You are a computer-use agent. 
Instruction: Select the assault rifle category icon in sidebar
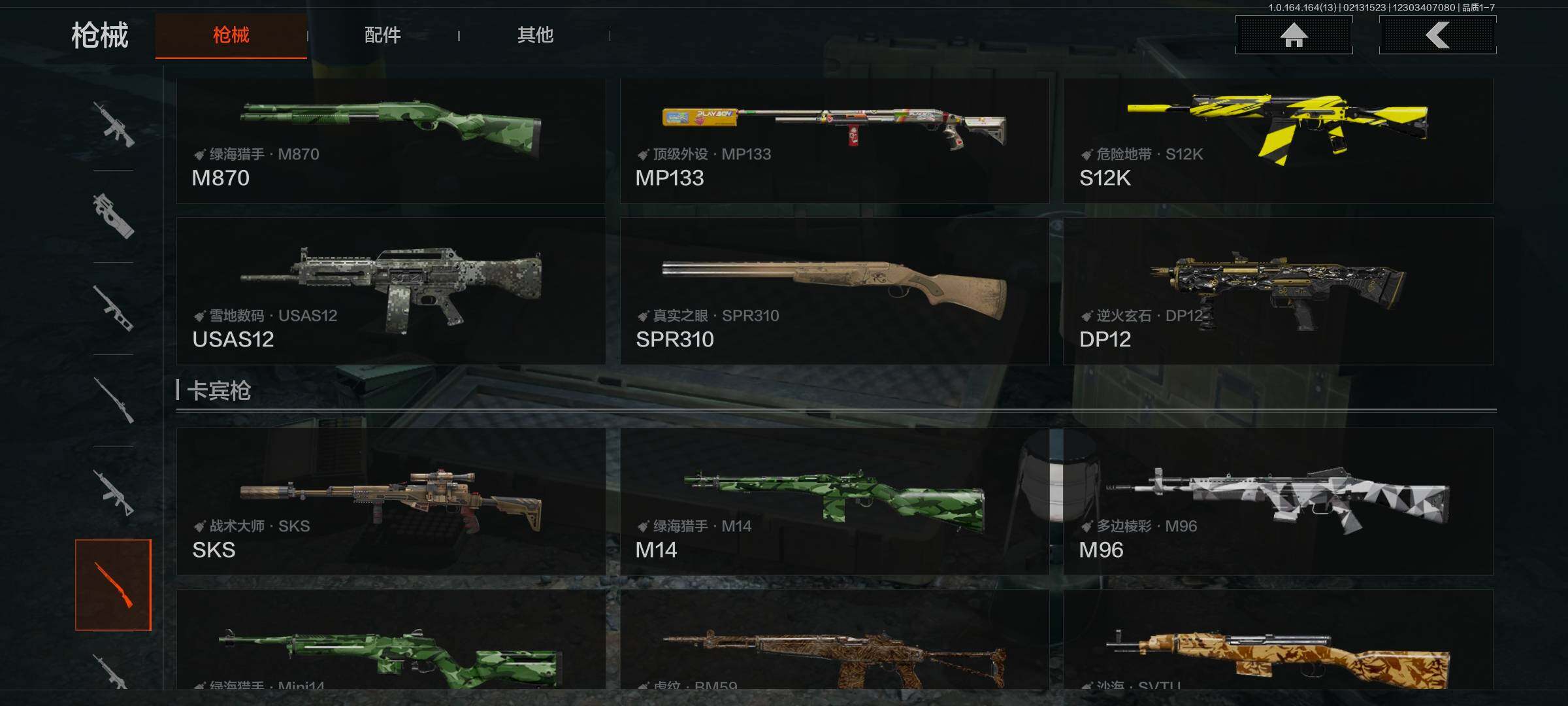click(113, 124)
